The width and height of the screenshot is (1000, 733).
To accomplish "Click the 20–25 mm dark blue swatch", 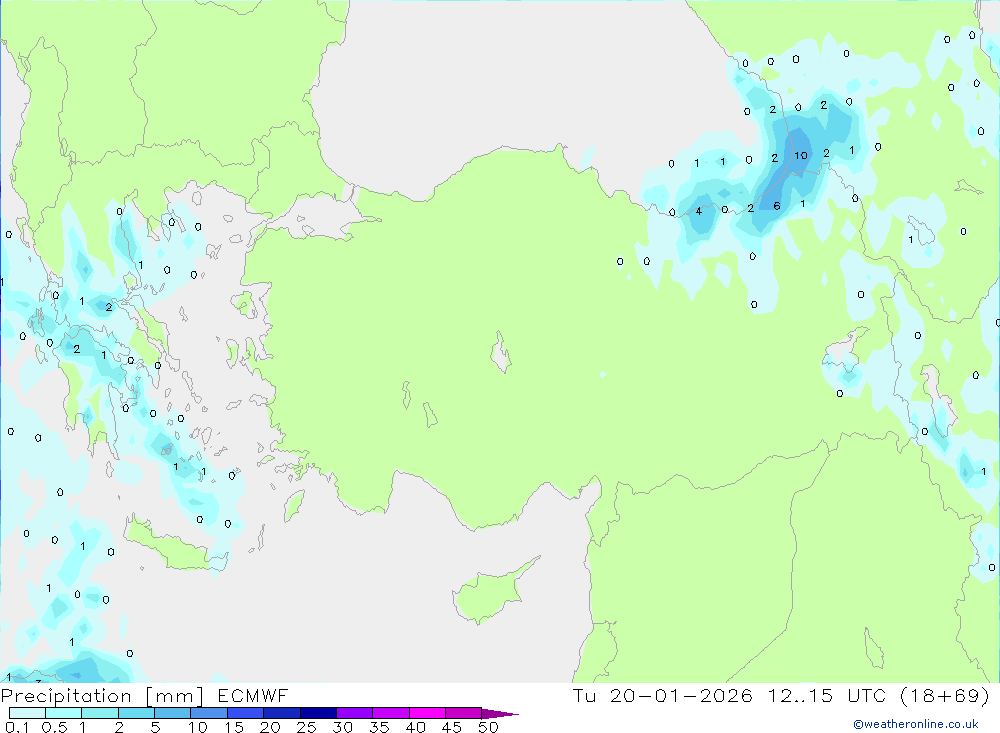I will pos(281,713).
